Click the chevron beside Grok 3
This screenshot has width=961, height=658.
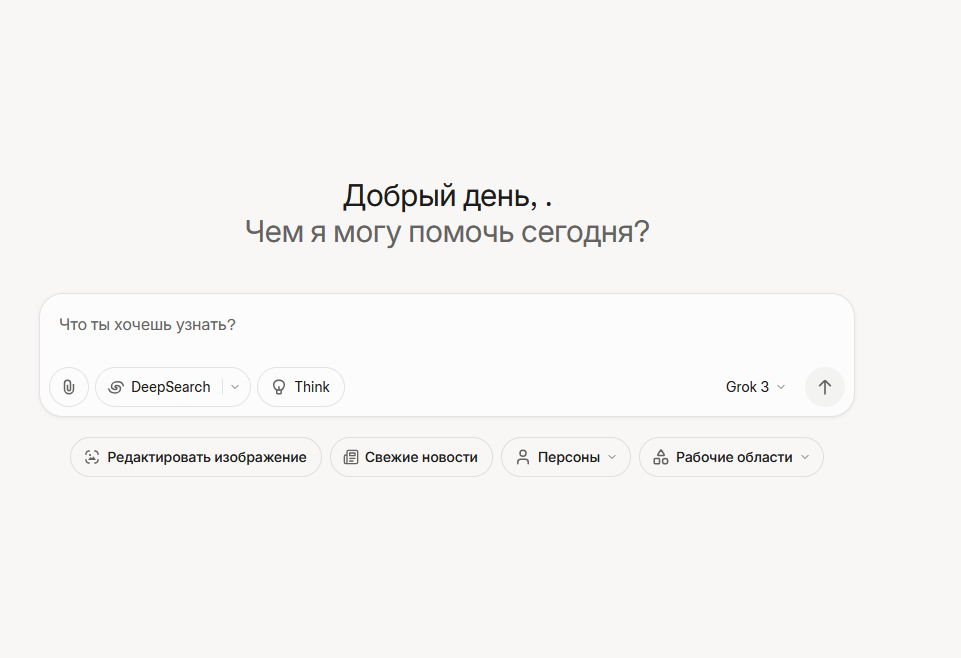(781, 387)
